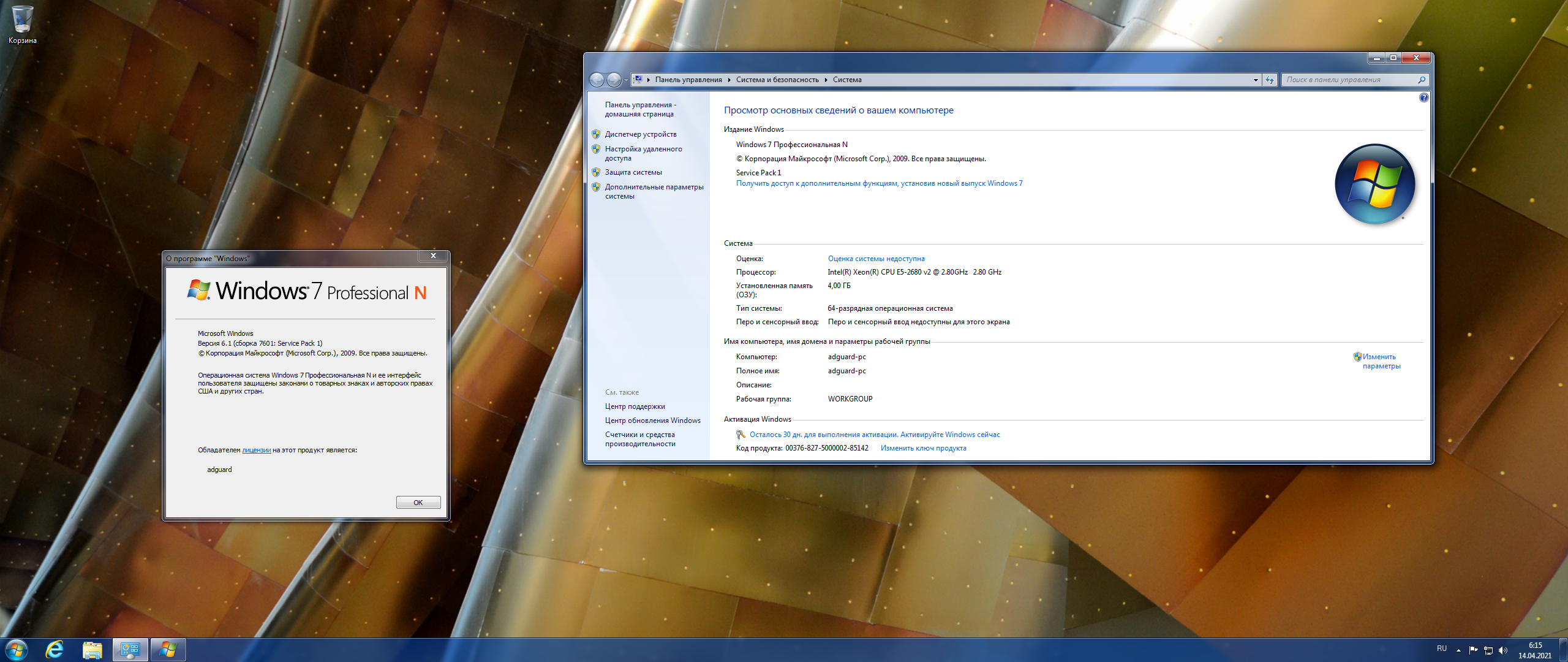The width and height of the screenshot is (1568, 662).
Task: Open the Action Center flag in the tray
Action: click(x=1474, y=650)
